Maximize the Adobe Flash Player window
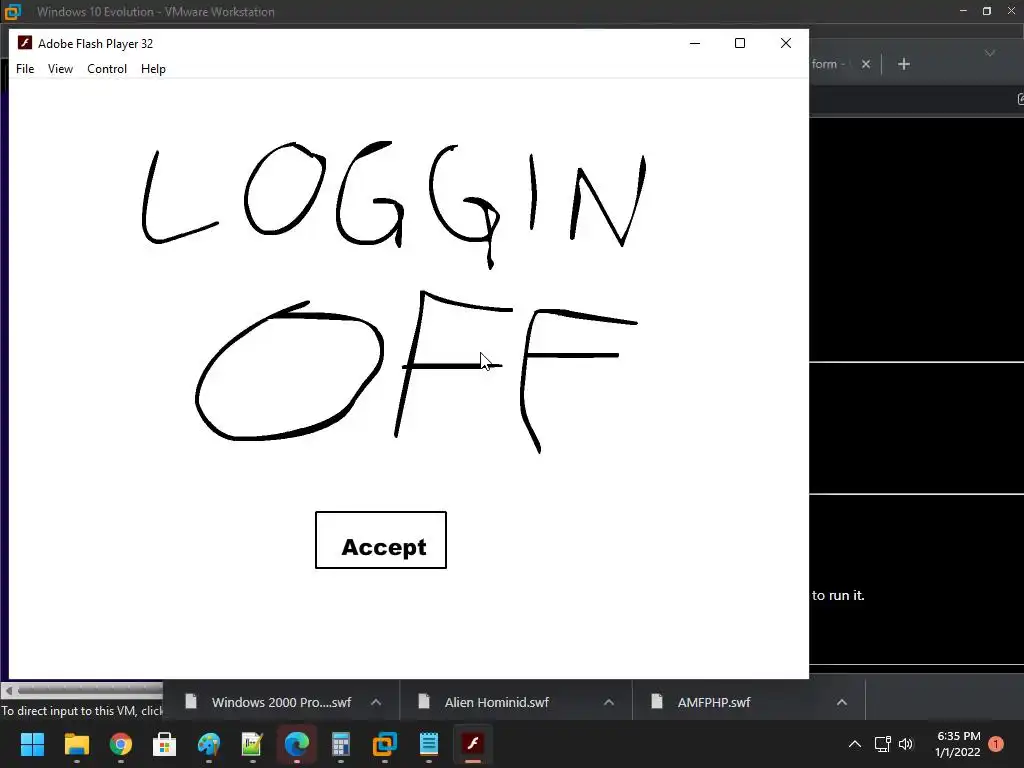The image size is (1024, 768). (x=740, y=43)
